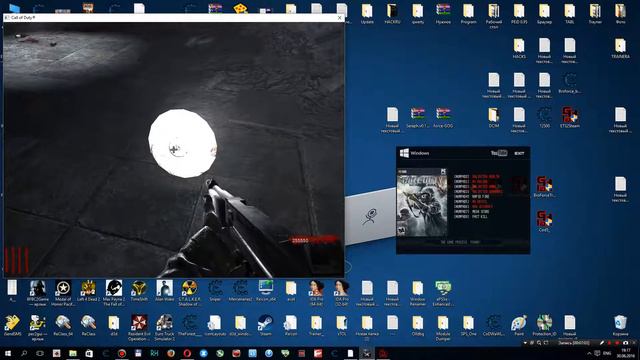Open the taskbar clock and date
Image resolution: width=640 pixels, height=360 pixels.
coord(625,353)
